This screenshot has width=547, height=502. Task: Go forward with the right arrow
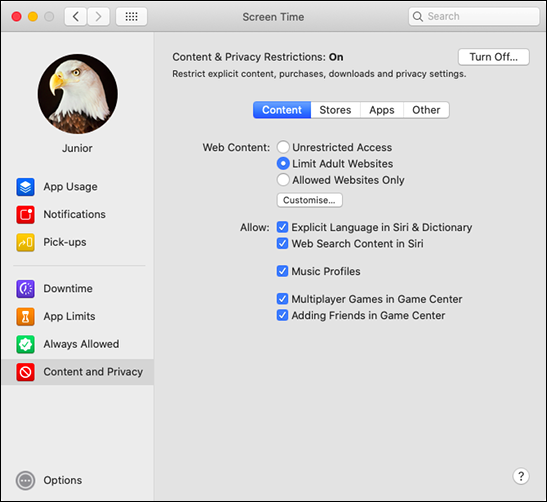coord(98,16)
